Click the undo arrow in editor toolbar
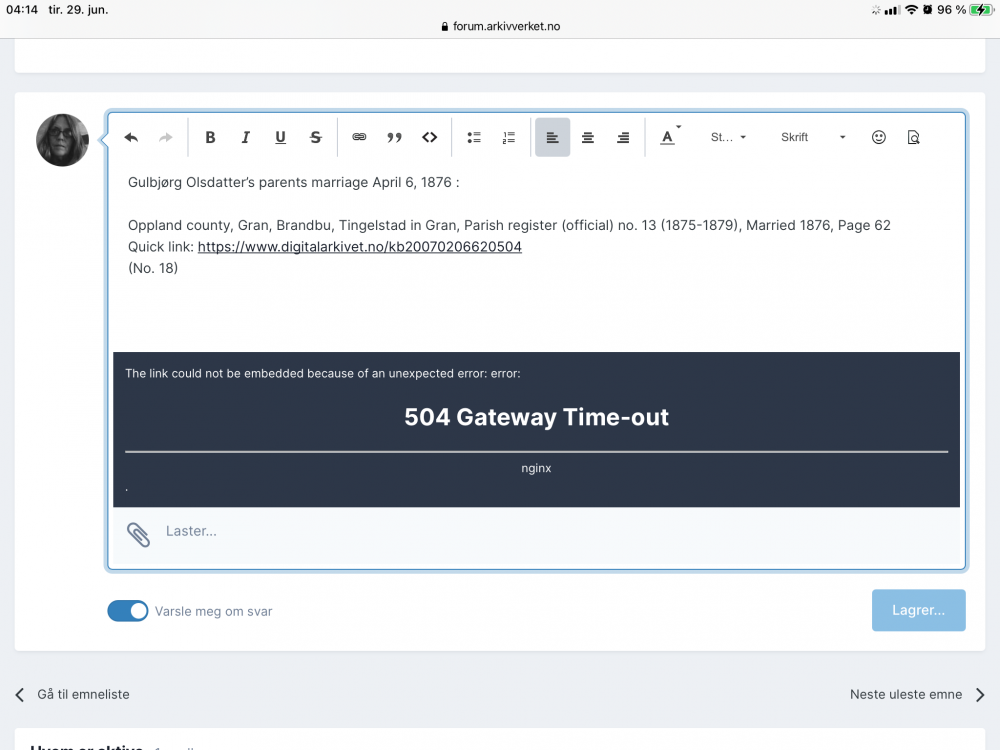The image size is (1000, 750). pyautogui.click(x=131, y=137)
